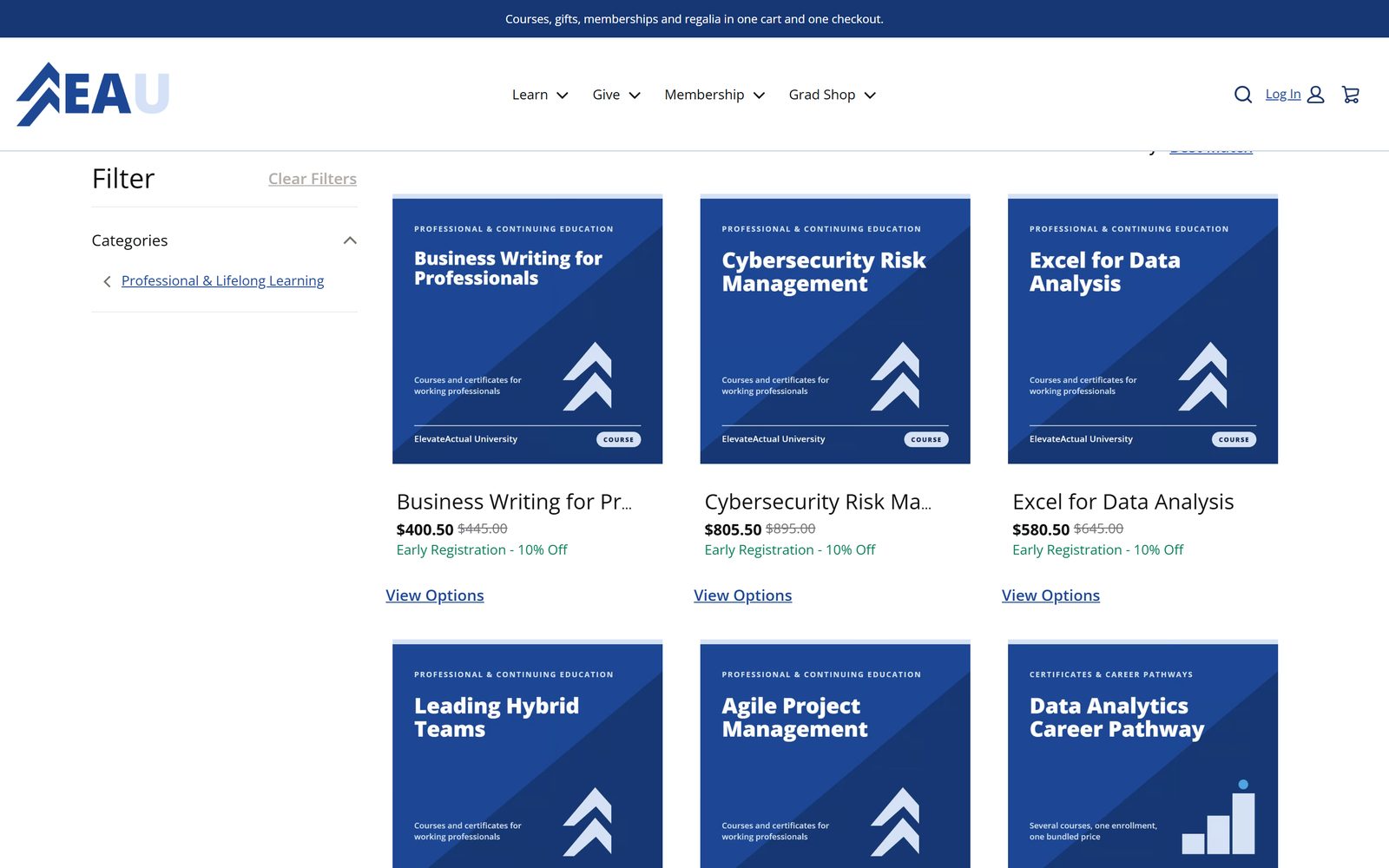Image resolution: width=1389 pixels, height=868 pixels.
Task: Open the Membership menu
Action: click(714, 95)
